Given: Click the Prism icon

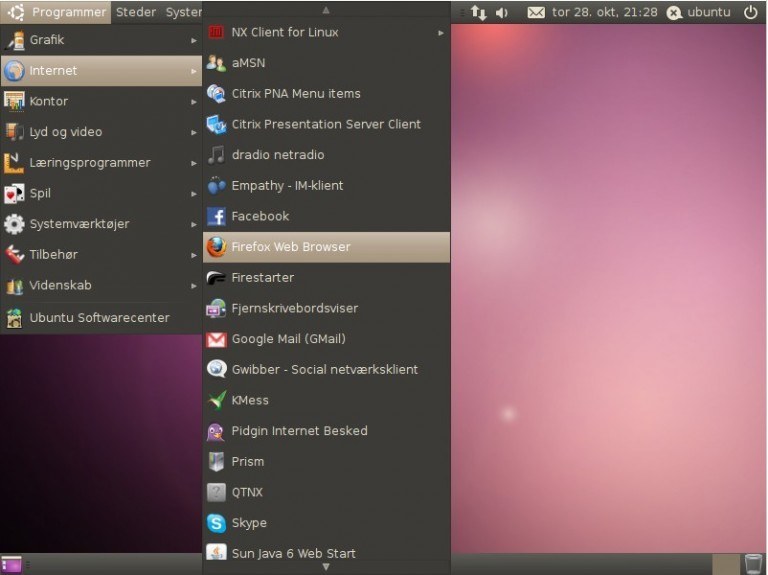Looking at the screenshot, I should [x=216, y=462].
